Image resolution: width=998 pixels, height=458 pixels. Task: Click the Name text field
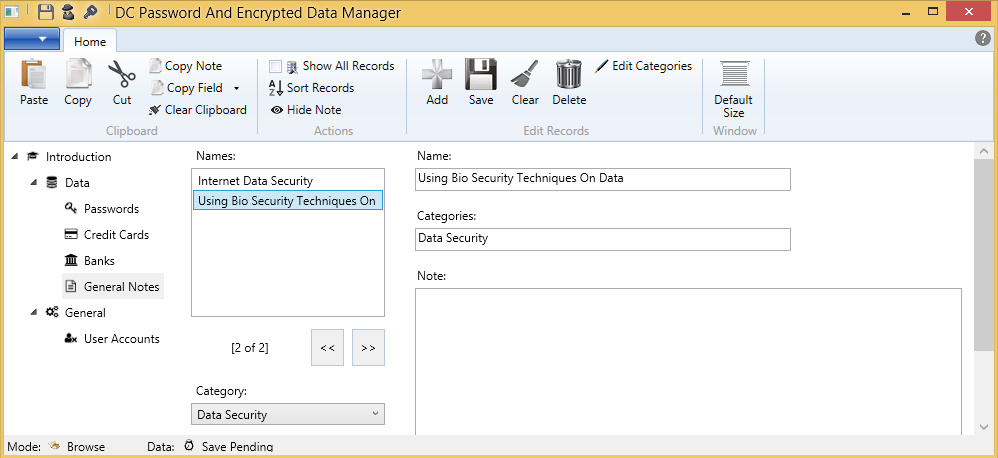point(602,179)
